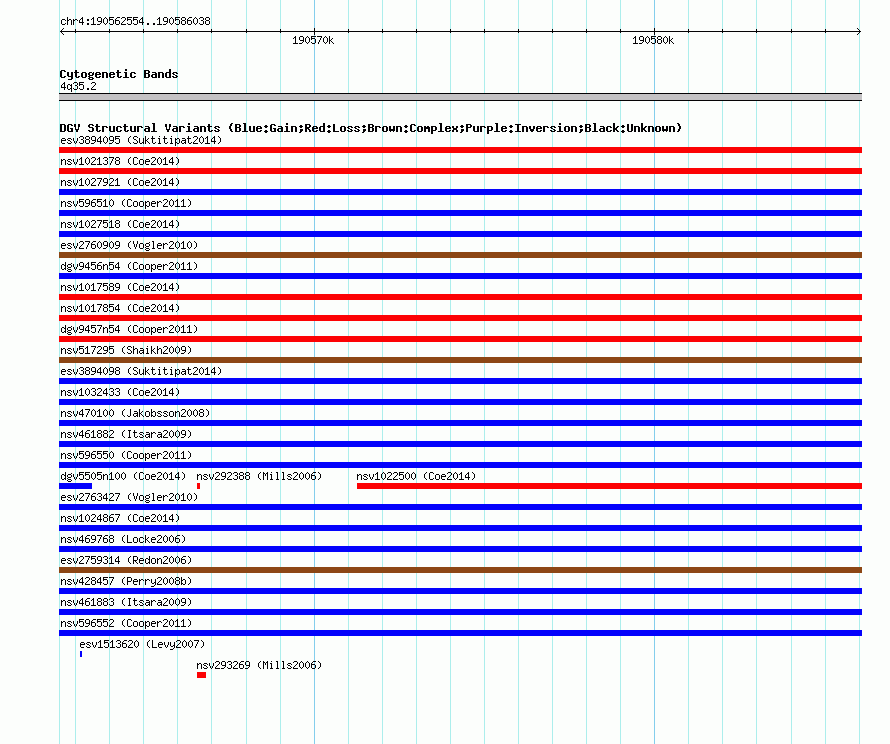The height and width of the screenshot is (744, 890).
Task: Click the red bar under nsv1021378
Action: point(460,171)
